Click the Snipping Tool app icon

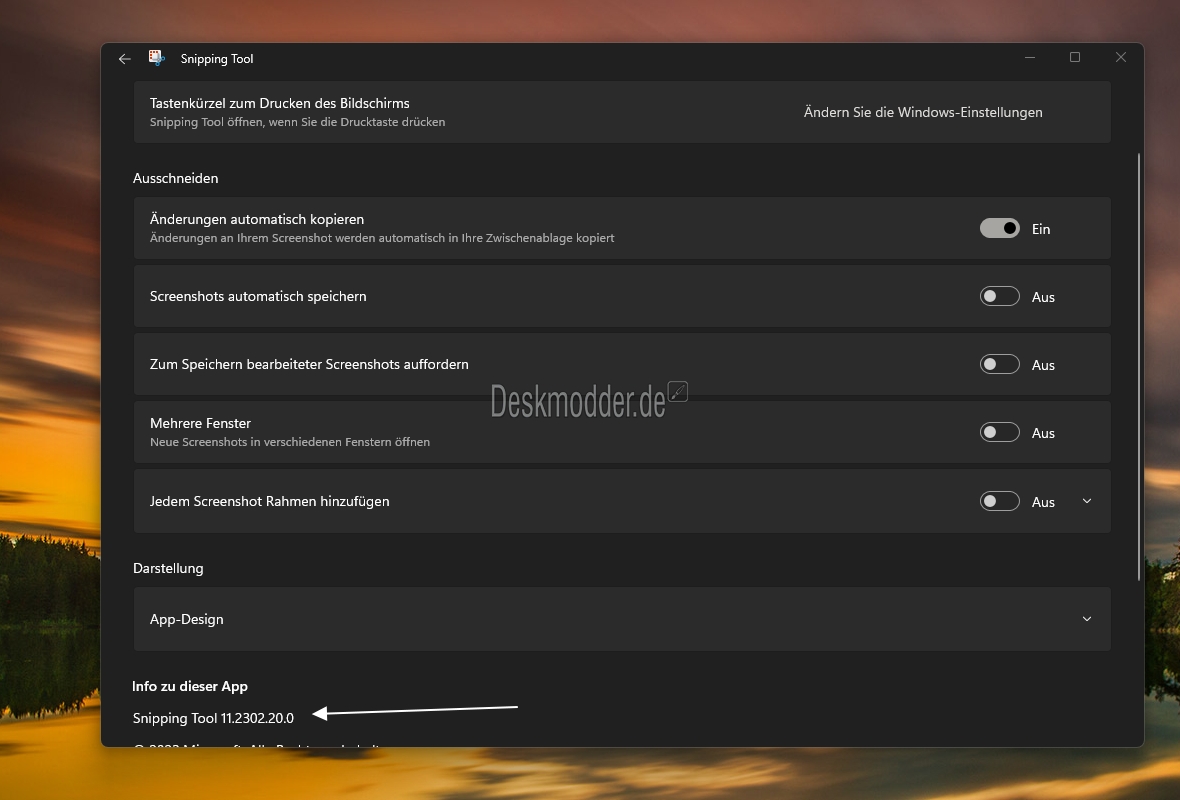(157, 58)
